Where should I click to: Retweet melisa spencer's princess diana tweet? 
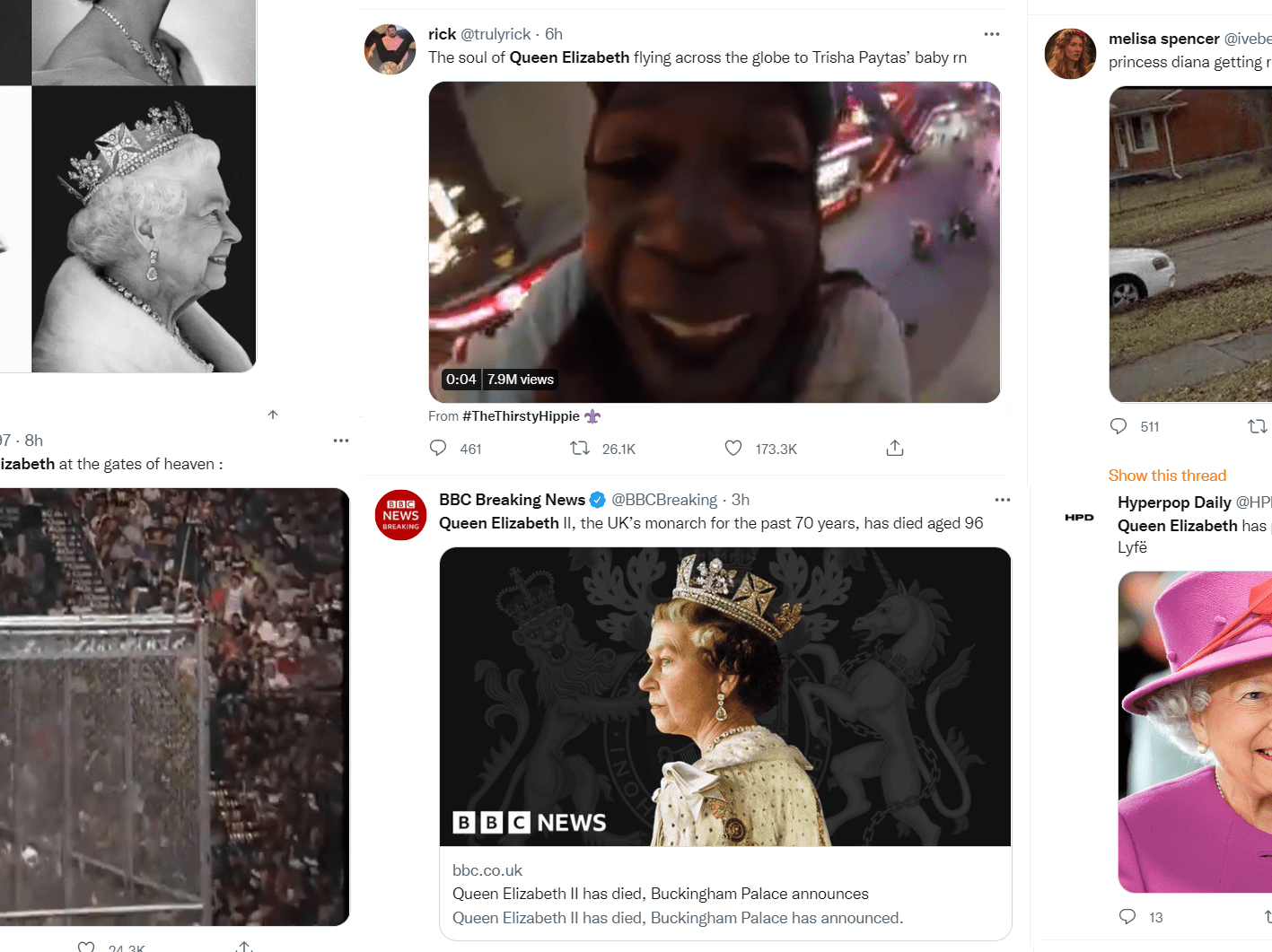click(1257, 426)
